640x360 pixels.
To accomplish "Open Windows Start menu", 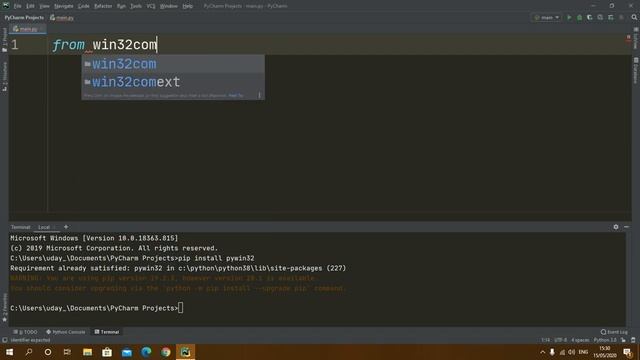I will [9, 352].
